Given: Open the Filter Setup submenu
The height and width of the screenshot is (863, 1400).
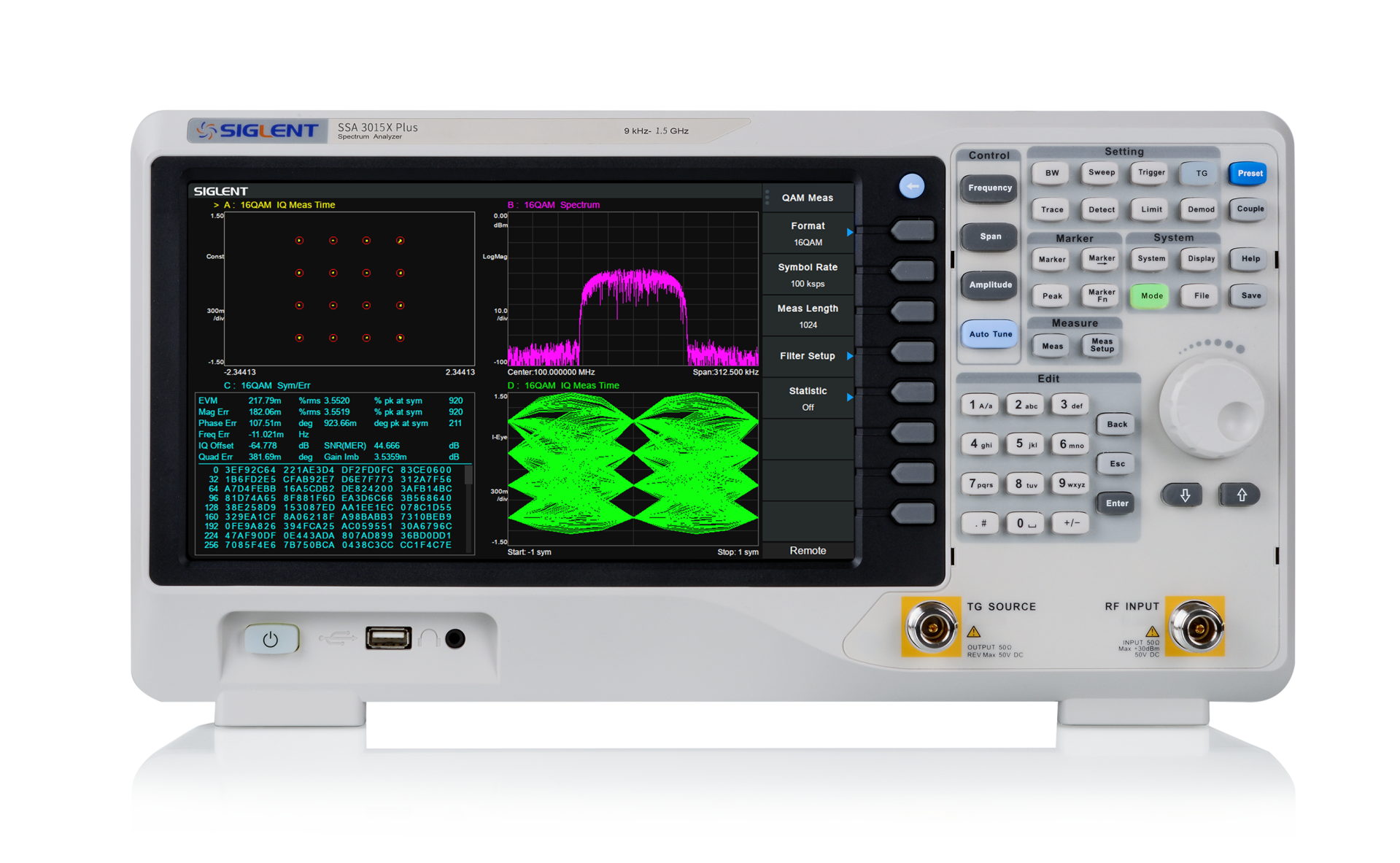Looking at the screenshot, I should click(x=808, y=355).
